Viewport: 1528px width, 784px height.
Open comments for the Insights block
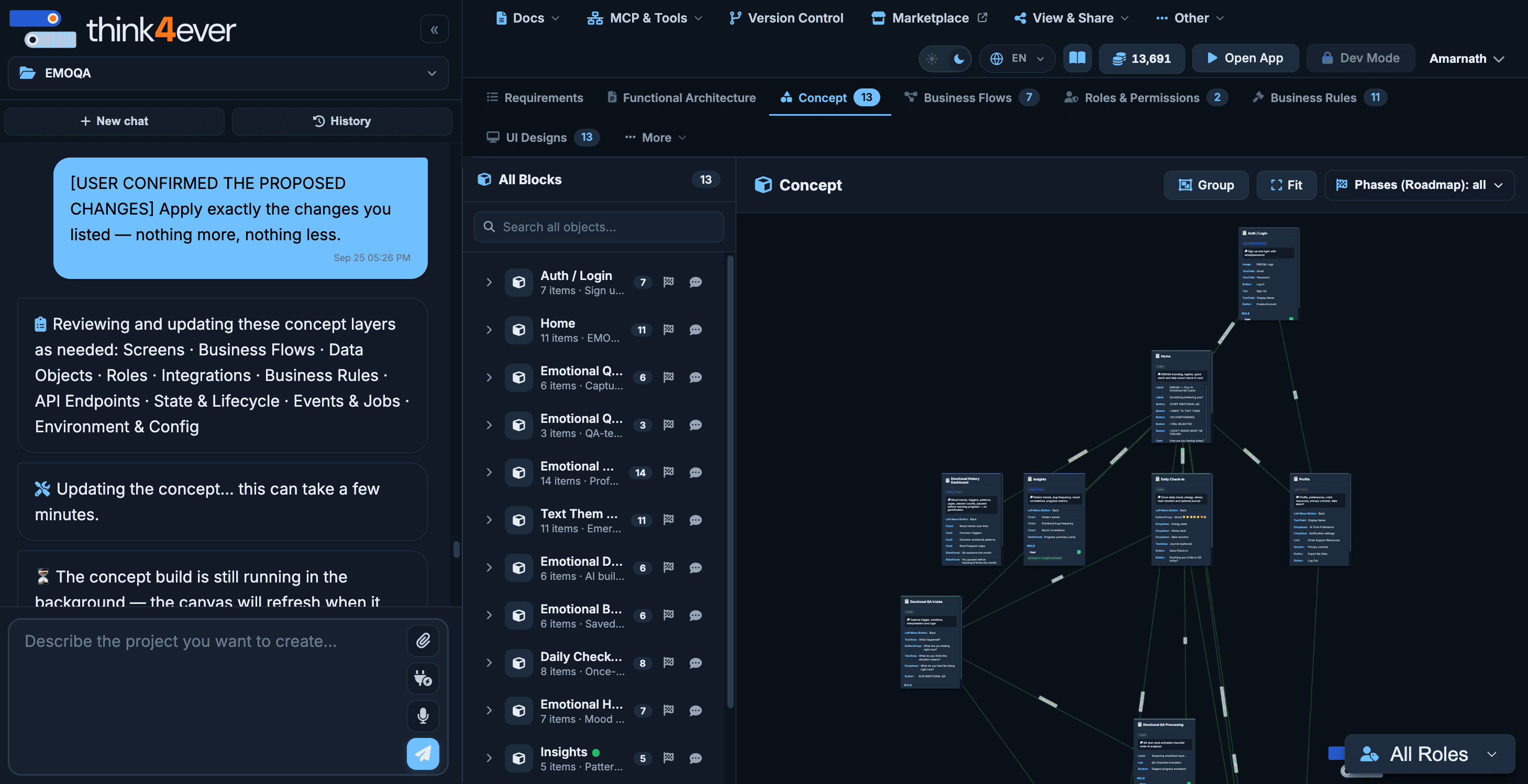coord(696,758)
